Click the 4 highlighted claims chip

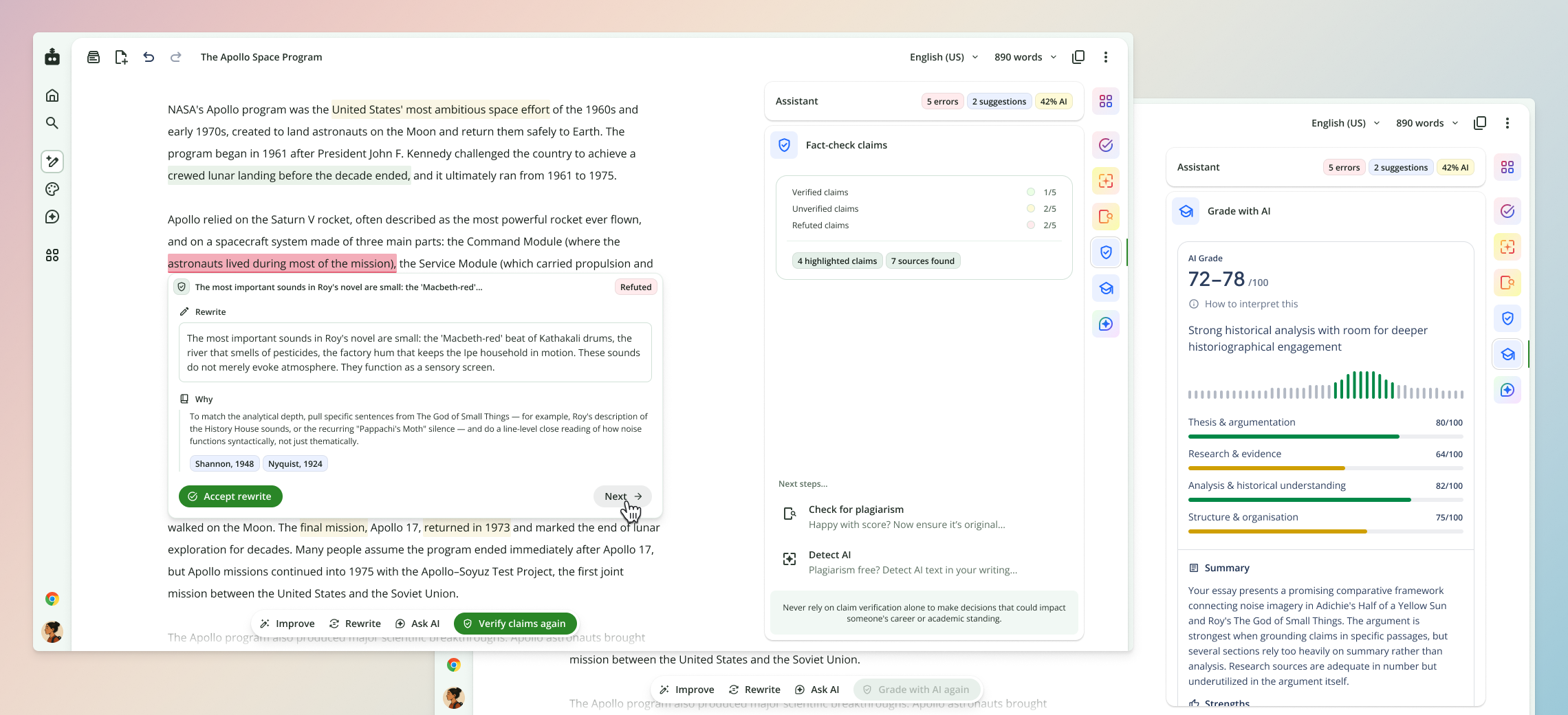(837, 261)
